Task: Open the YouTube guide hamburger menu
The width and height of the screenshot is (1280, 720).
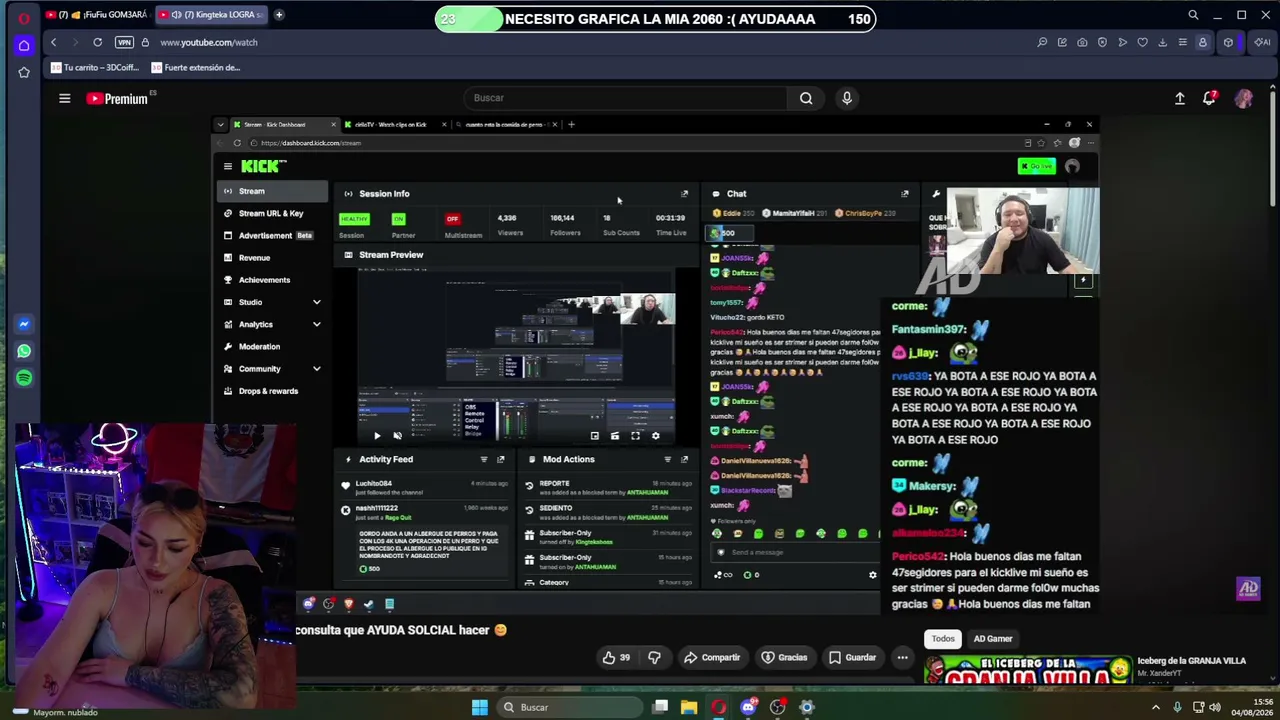Action: point(64,98)
